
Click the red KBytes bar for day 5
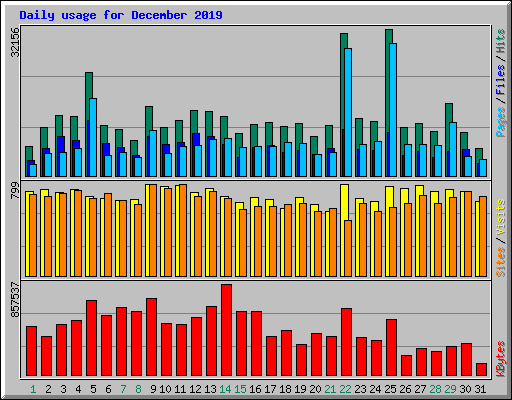pyautogui.click(x=91, y=338)
